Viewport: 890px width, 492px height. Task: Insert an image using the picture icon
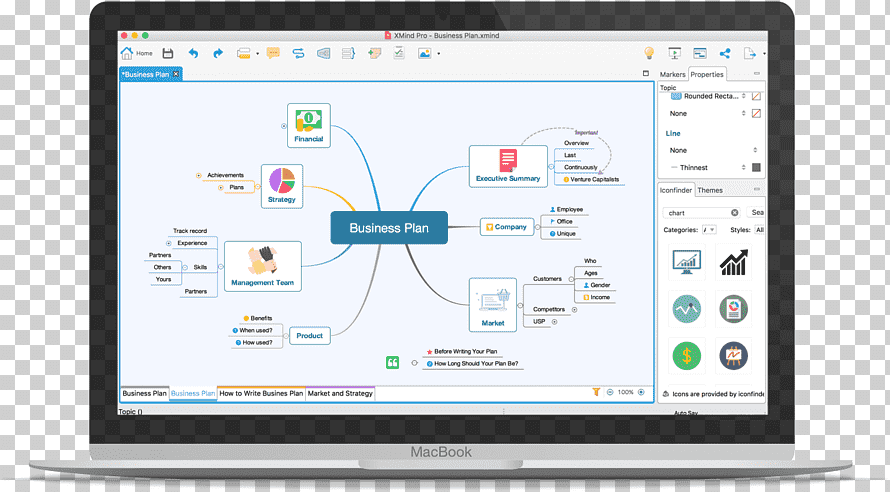[x=424, y=53]
